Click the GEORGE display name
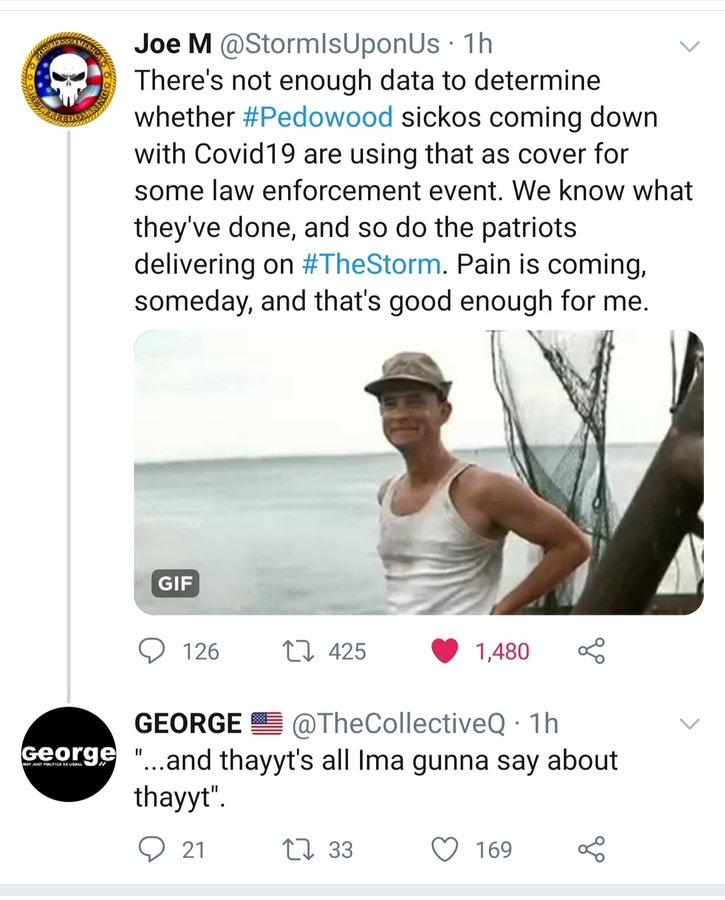 tap(188, 723)
